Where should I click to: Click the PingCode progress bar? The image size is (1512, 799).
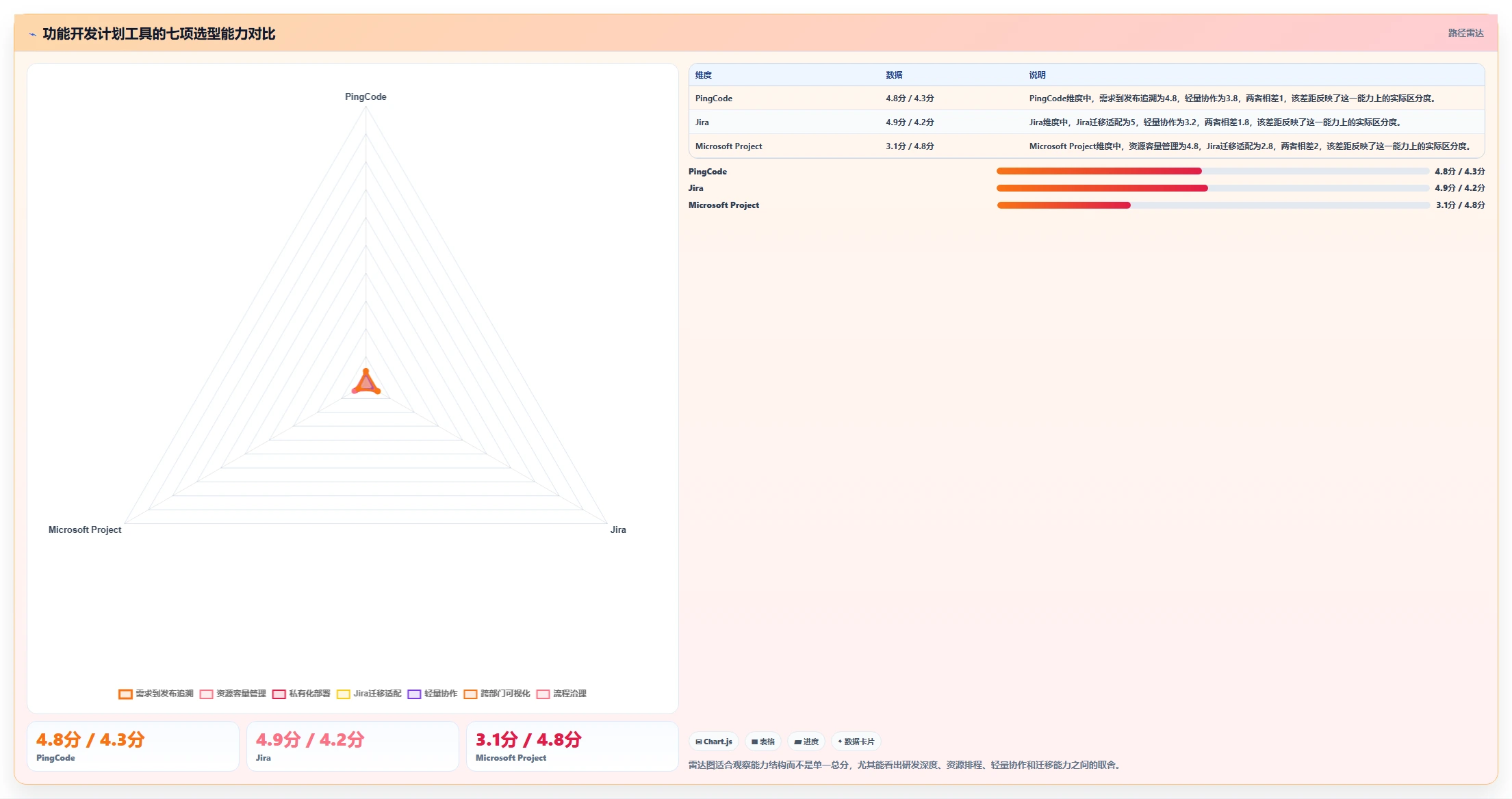(1212, 171)
